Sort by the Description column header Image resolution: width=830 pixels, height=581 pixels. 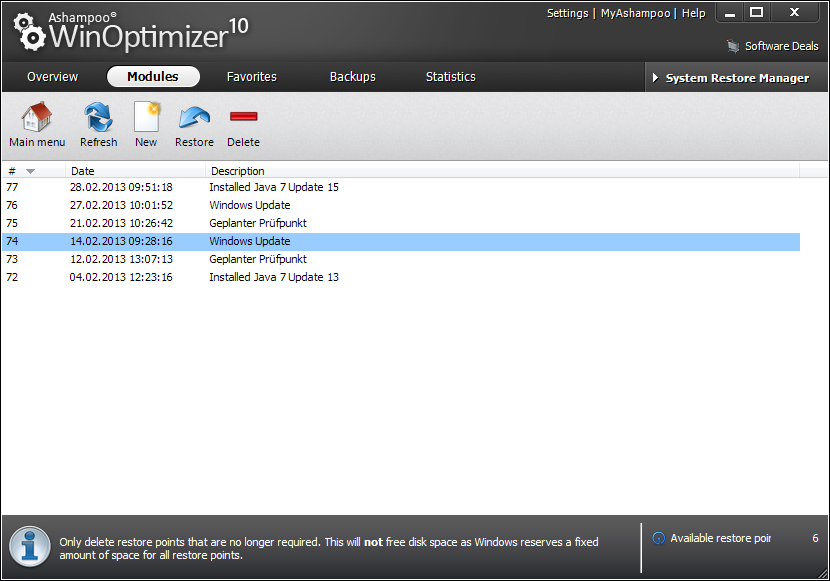(502, 171)
